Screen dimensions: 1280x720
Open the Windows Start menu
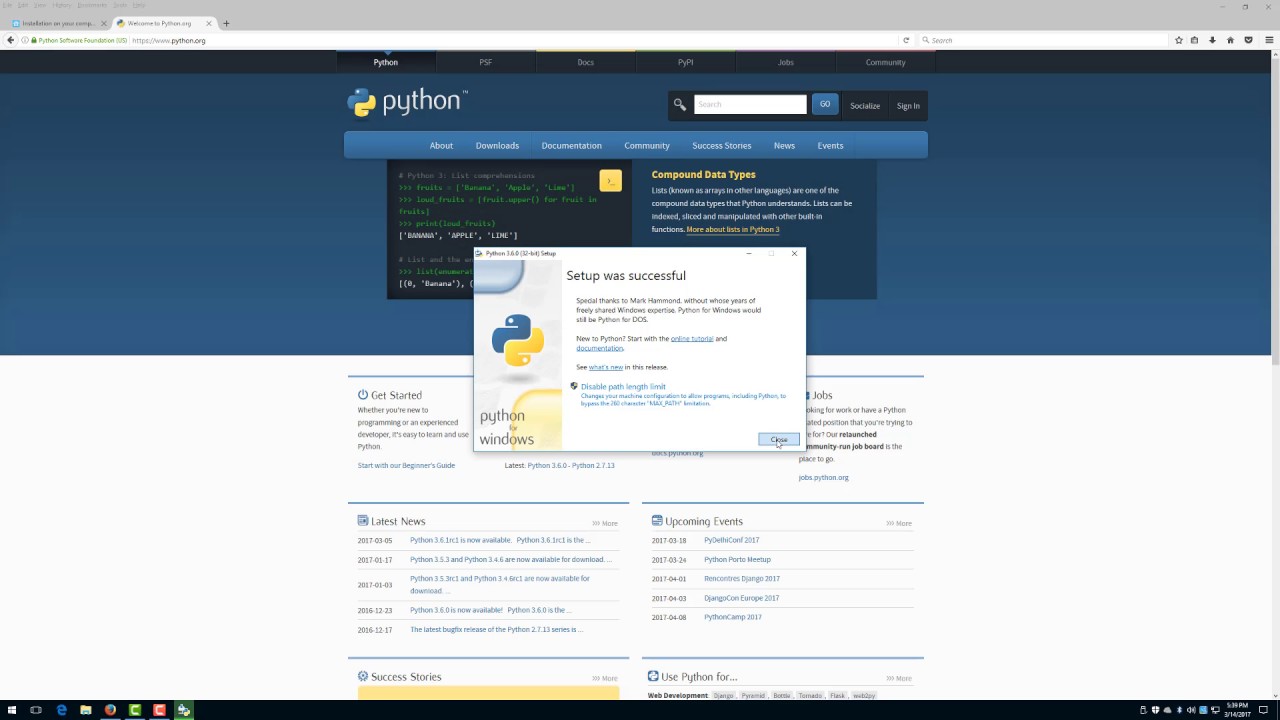click(x=11, y=710)
